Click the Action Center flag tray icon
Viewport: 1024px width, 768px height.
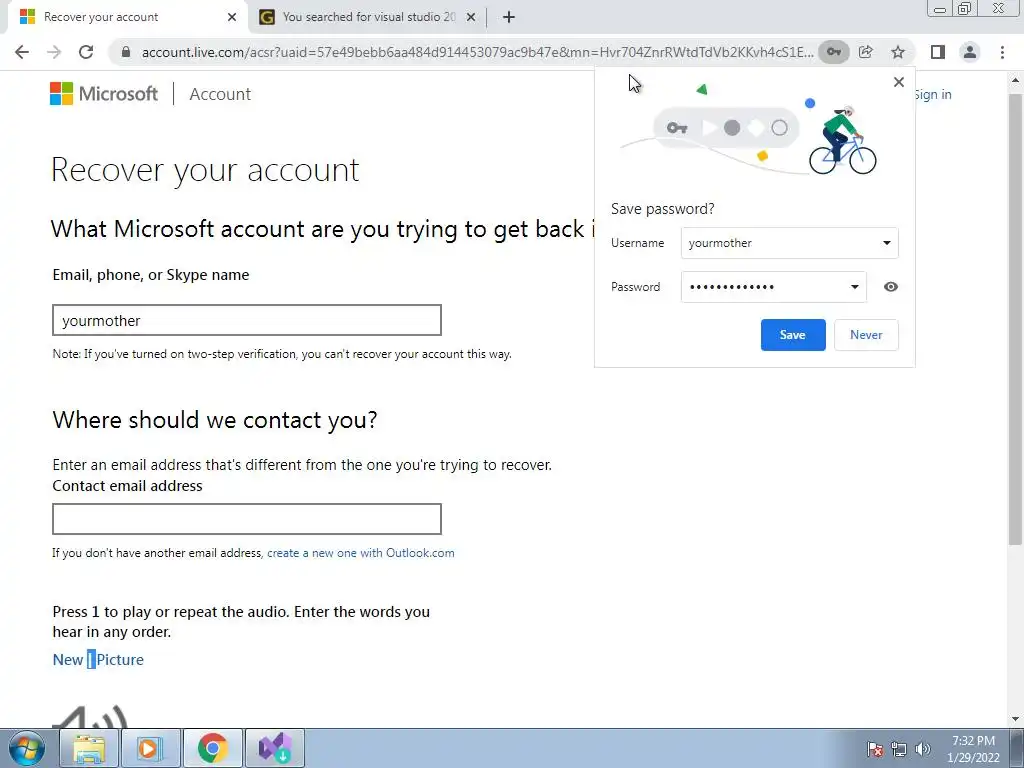click(x=874, y=749)
